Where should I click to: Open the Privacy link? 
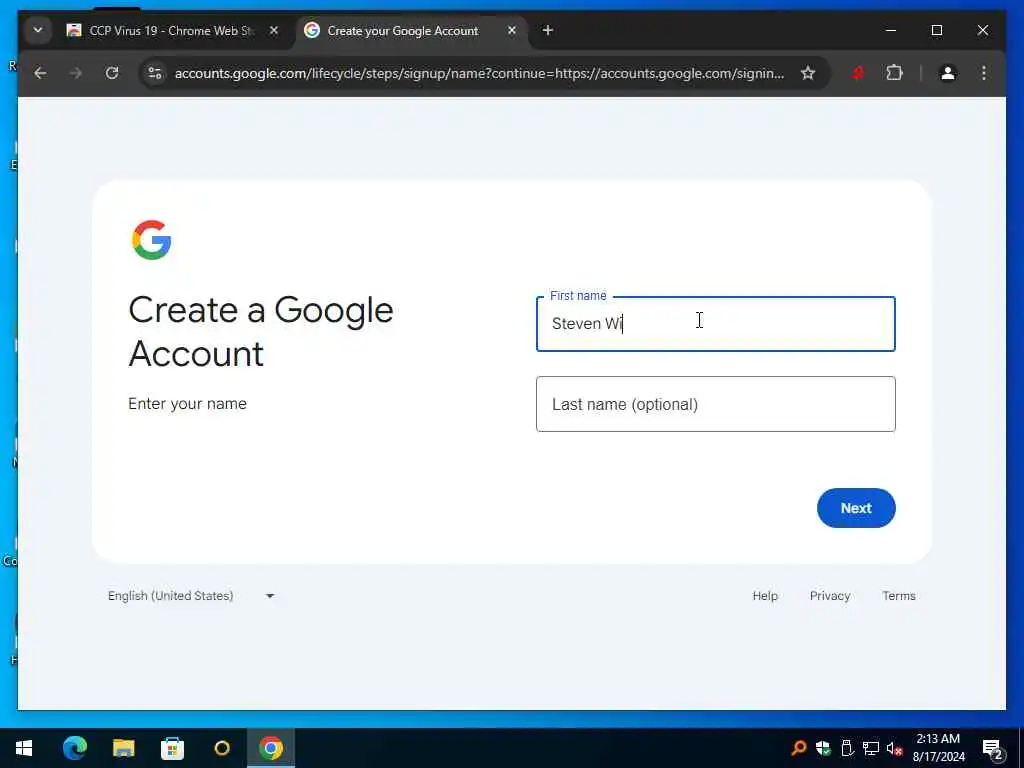coord(830,596)
